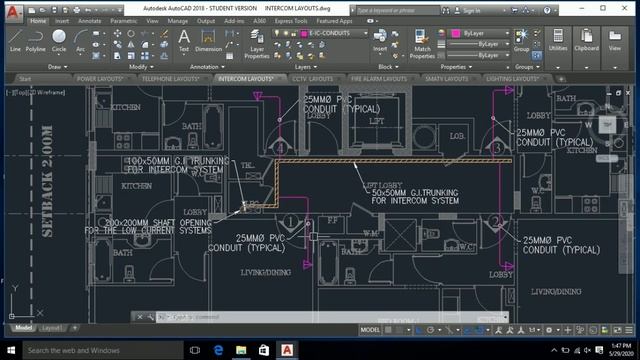
Task: Expand the Annotation panel
Action: coord(207,67)
